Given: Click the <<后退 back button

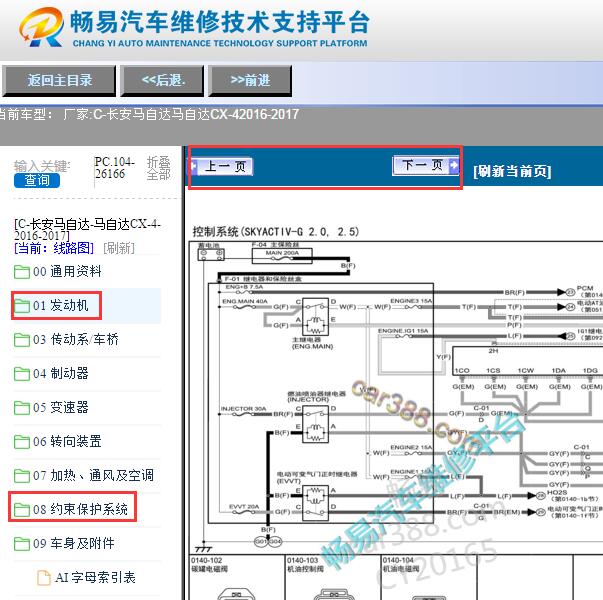Looking at the screenshot, I should coord(162,80).
